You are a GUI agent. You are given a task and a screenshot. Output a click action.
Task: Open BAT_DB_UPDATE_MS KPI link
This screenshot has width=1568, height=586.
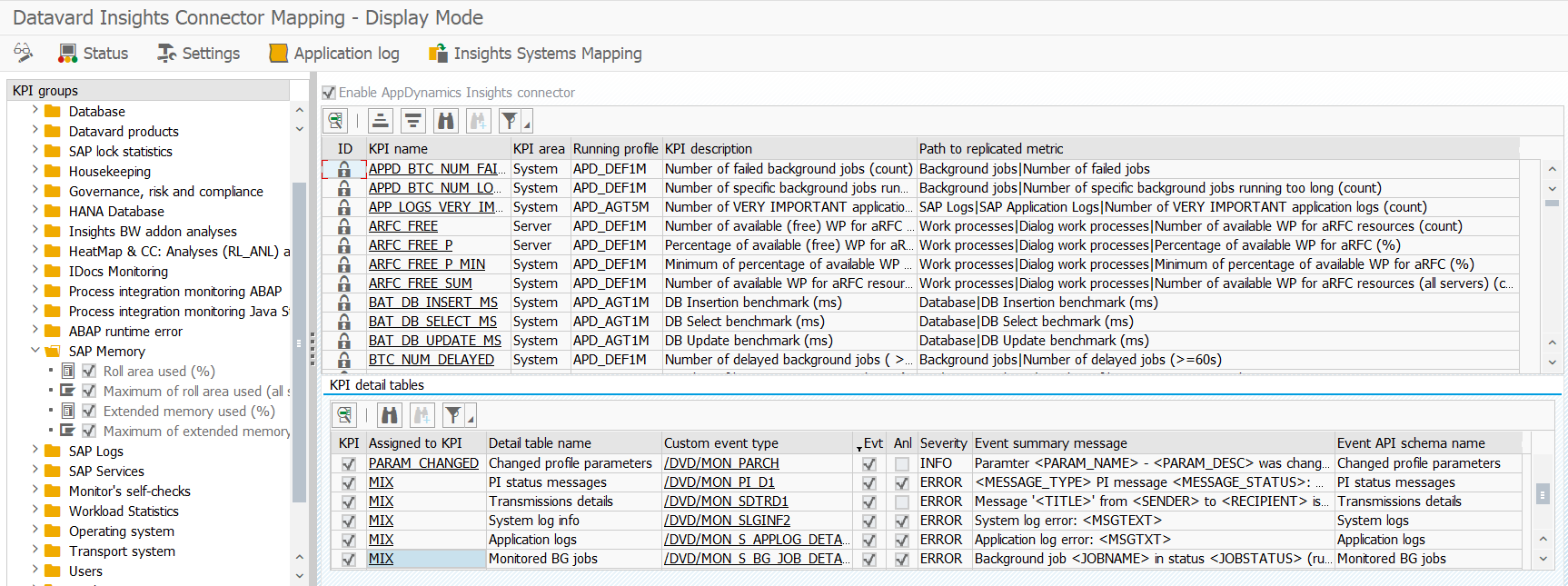[435, 341]
